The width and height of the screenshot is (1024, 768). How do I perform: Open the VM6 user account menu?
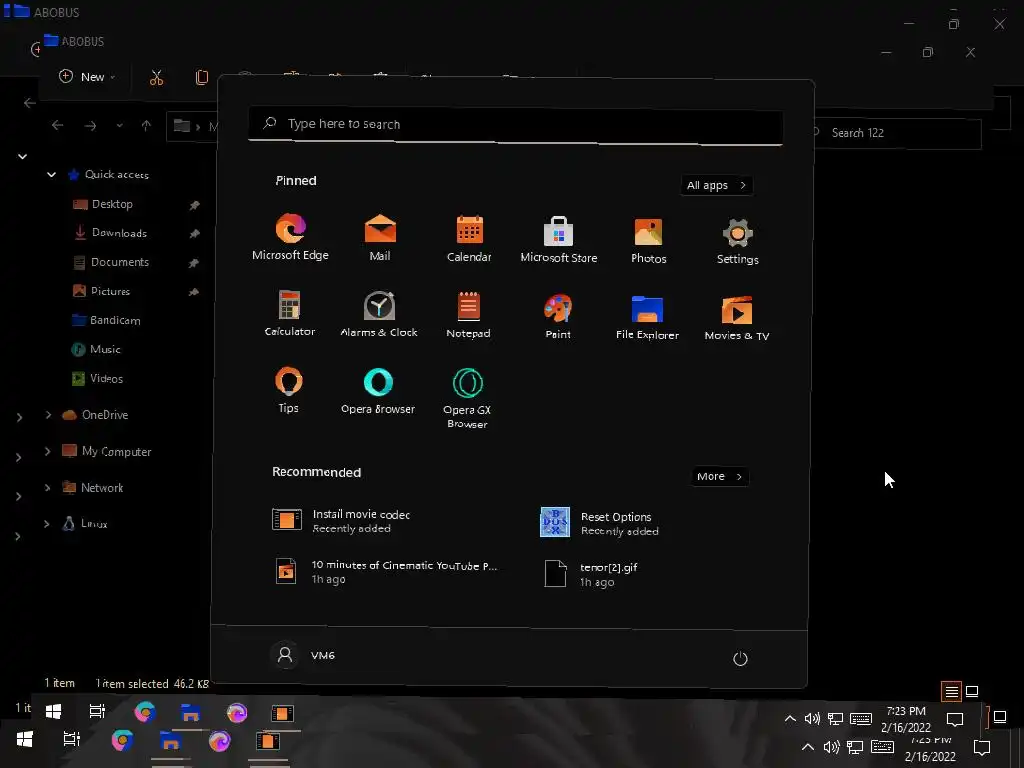pos(304,654)
